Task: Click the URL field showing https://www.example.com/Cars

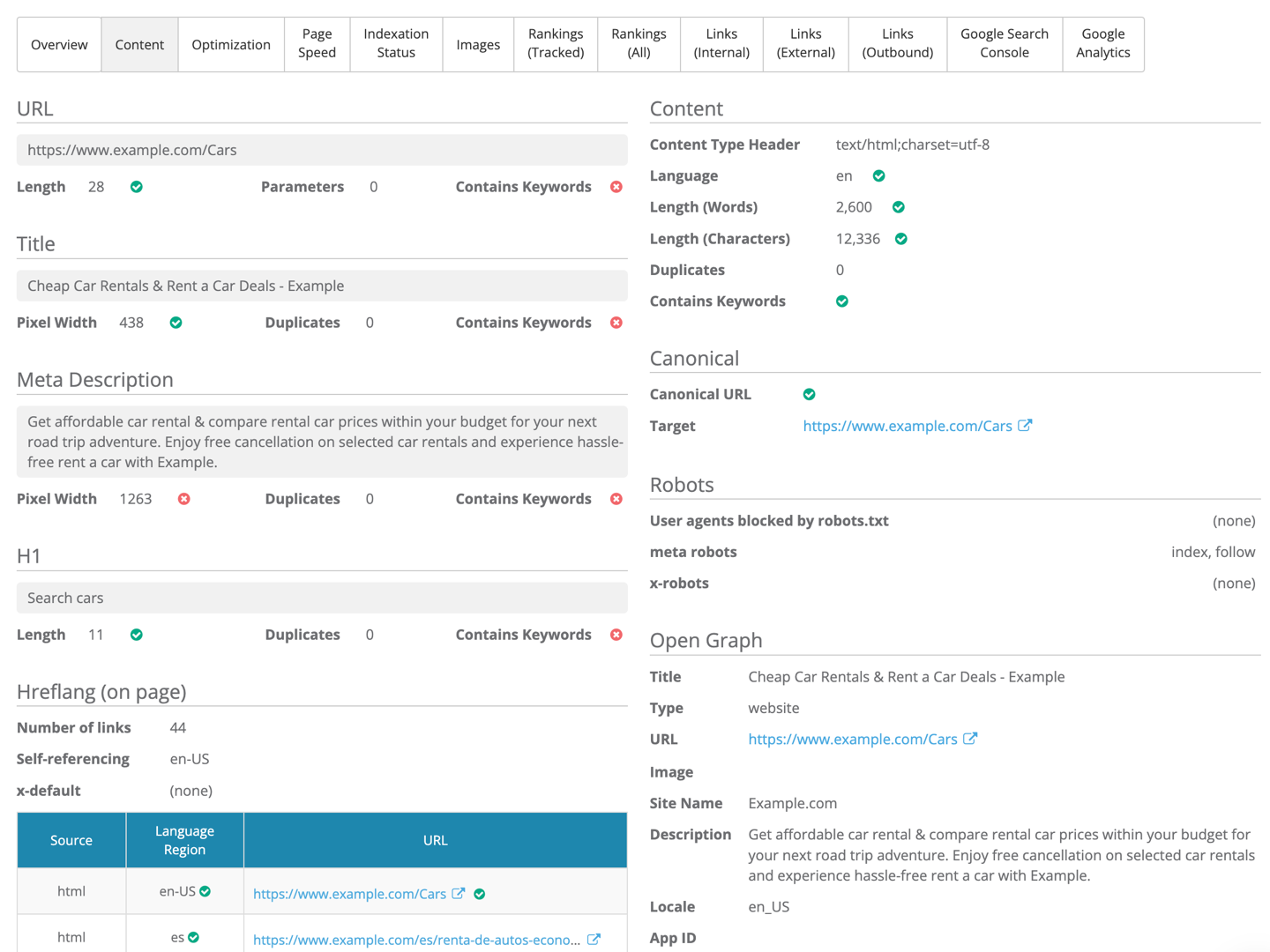Action: click(322, 150)
